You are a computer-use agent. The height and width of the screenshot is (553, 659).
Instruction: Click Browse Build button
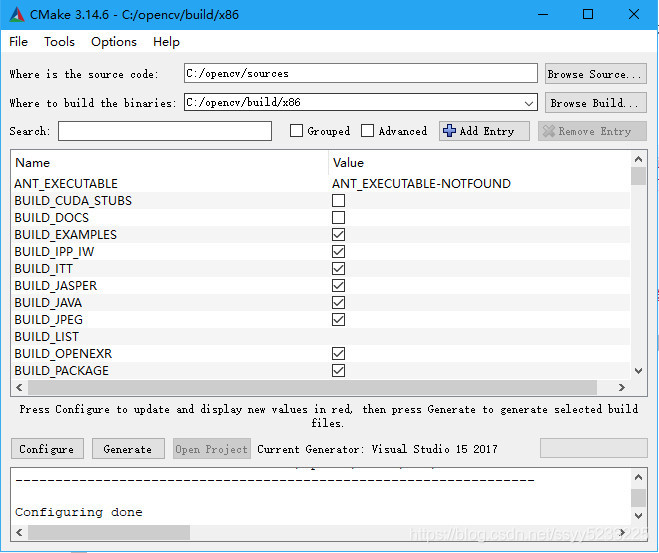point(596,103)
